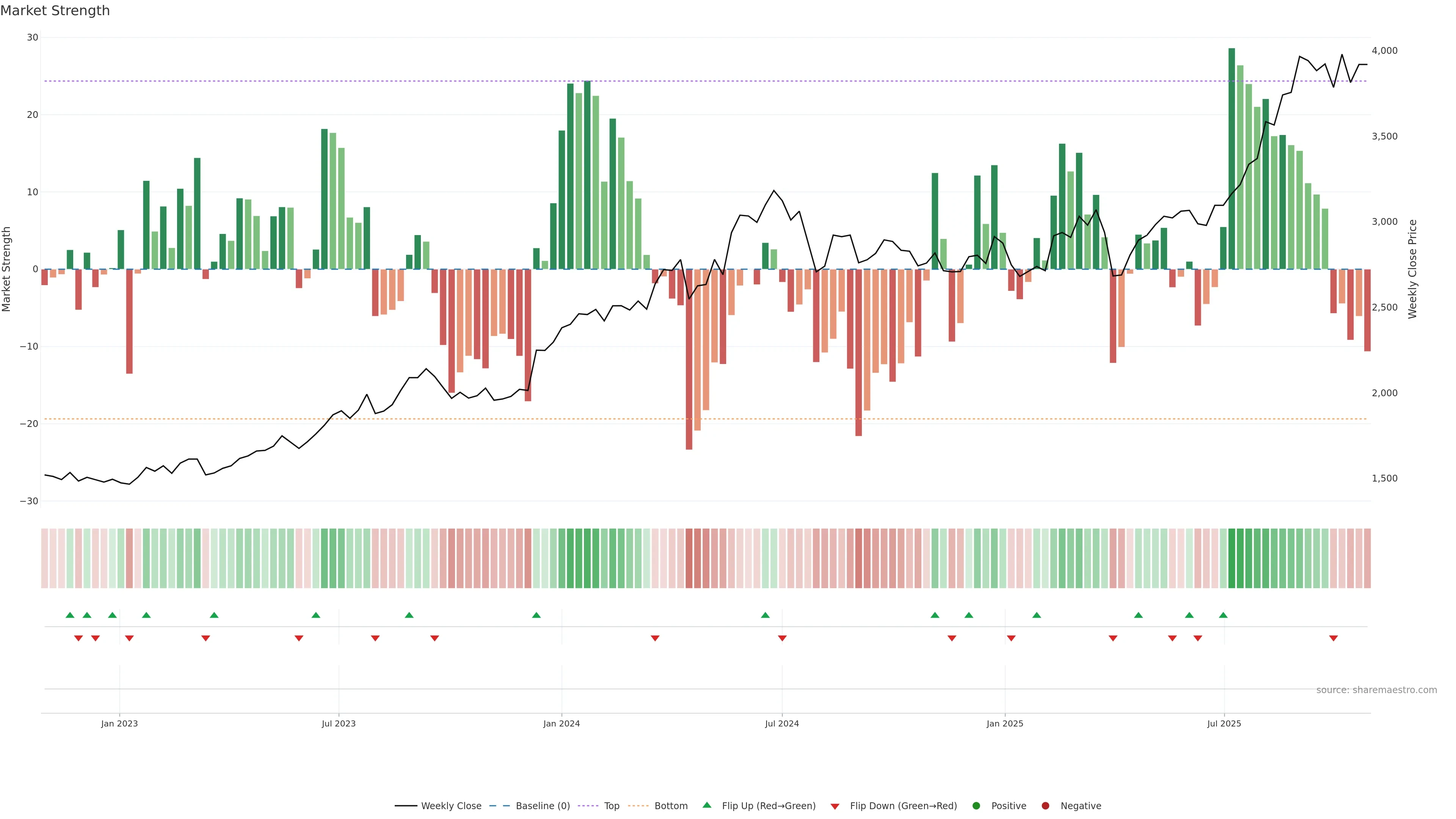The height and width of the screenshot is (819, 1456).
Task: Click the green Positive circle legend icon
Action: 976,806
